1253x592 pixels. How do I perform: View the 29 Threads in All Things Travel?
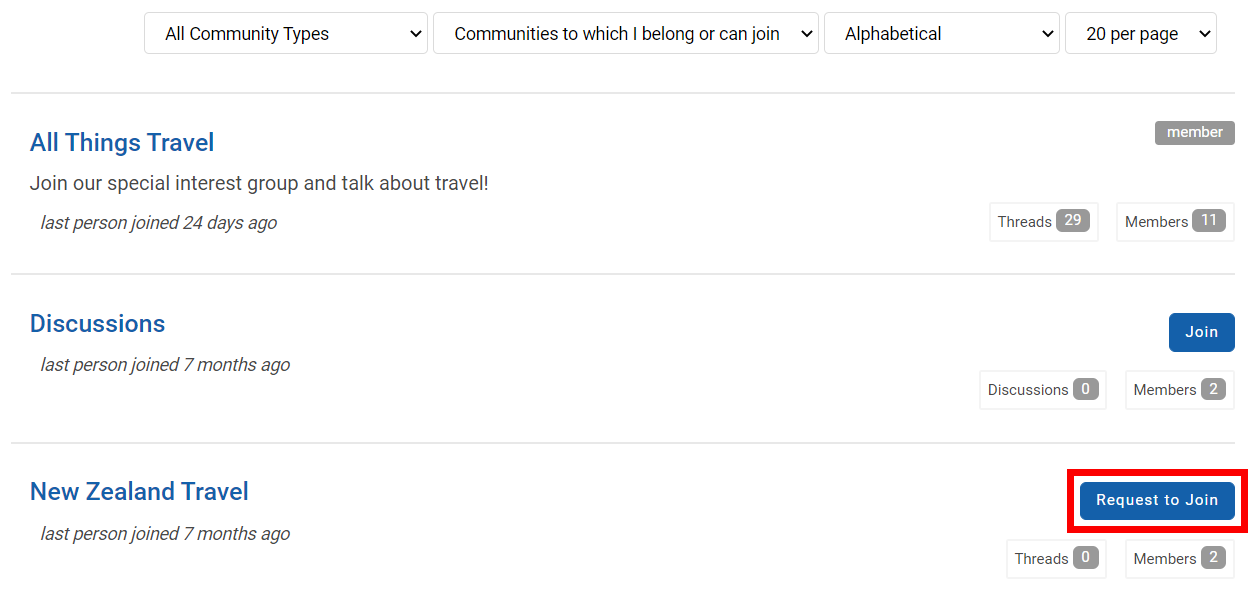[x=1043, y=222]
